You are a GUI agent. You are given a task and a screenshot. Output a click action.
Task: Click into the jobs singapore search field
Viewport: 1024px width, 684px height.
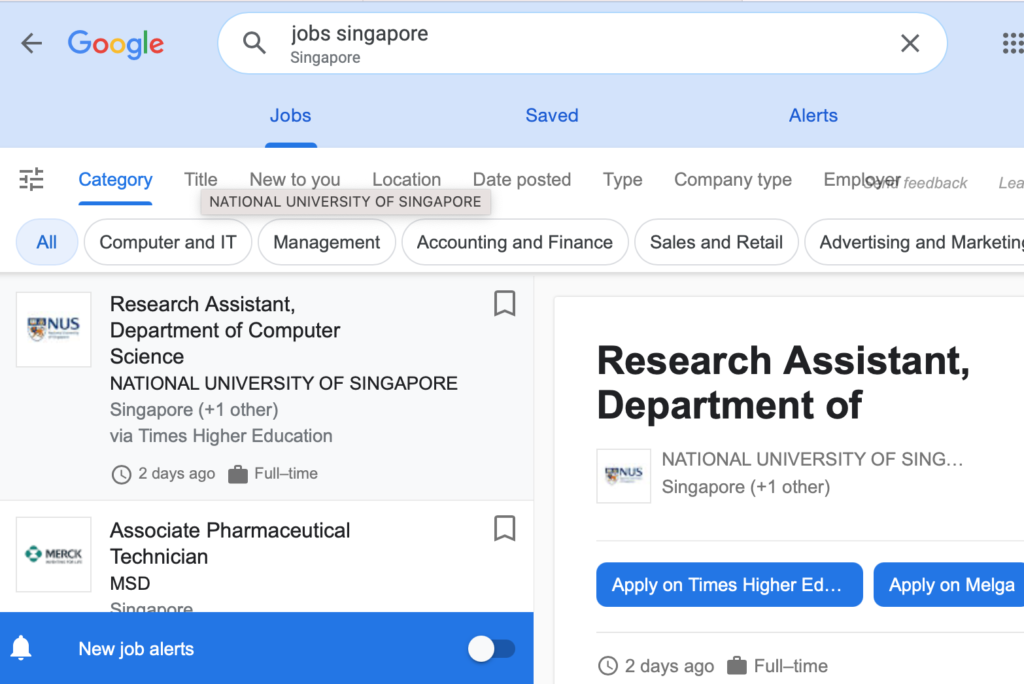(583, 43)
